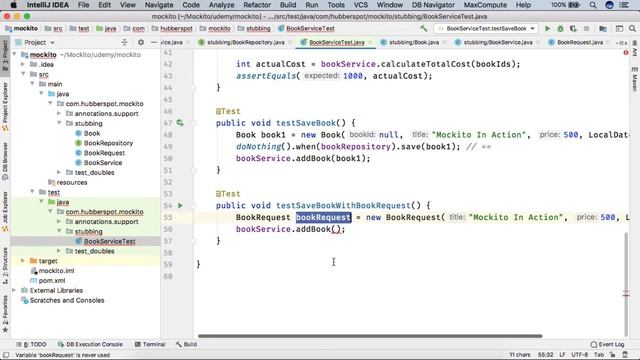The image size is (640, 360).
Task: Expand main test_doubles package
Action: point(59,172)
